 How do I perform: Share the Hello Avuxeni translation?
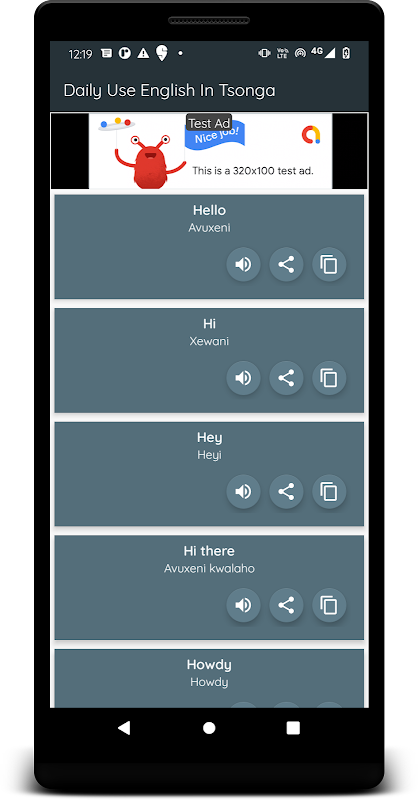[286, 265]
